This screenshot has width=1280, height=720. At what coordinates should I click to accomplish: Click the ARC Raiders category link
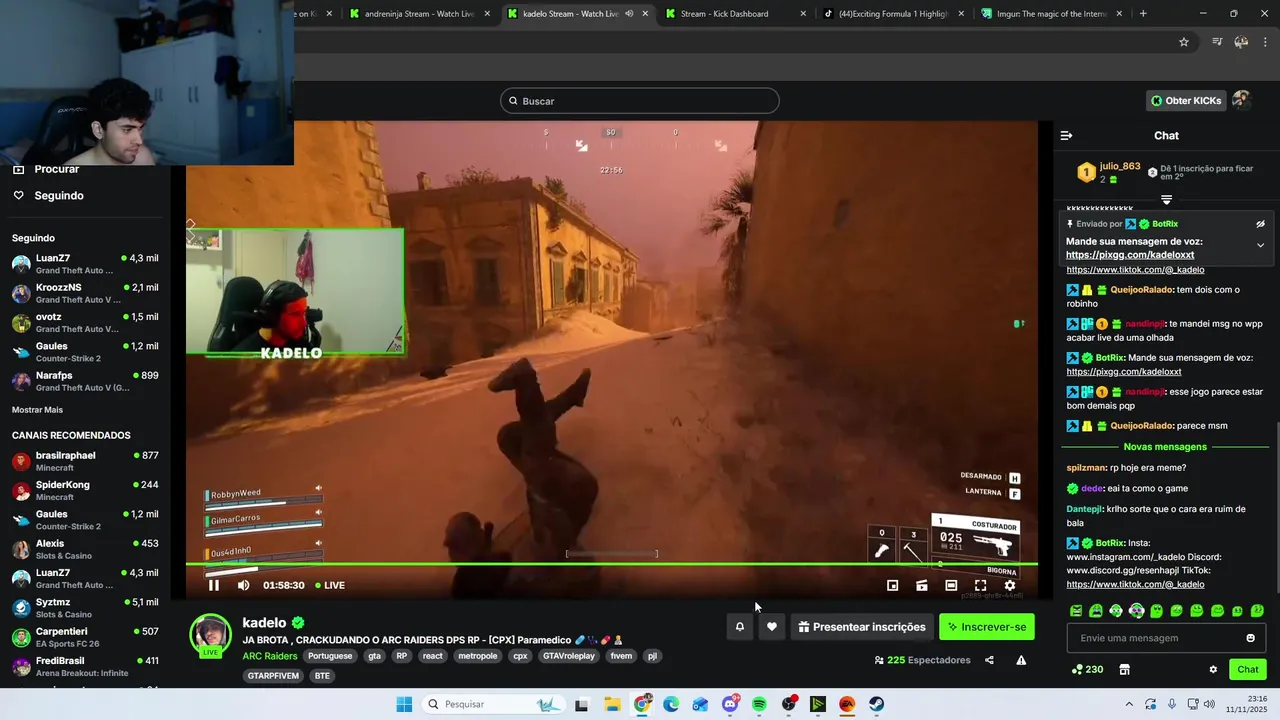tap(270, 656)
